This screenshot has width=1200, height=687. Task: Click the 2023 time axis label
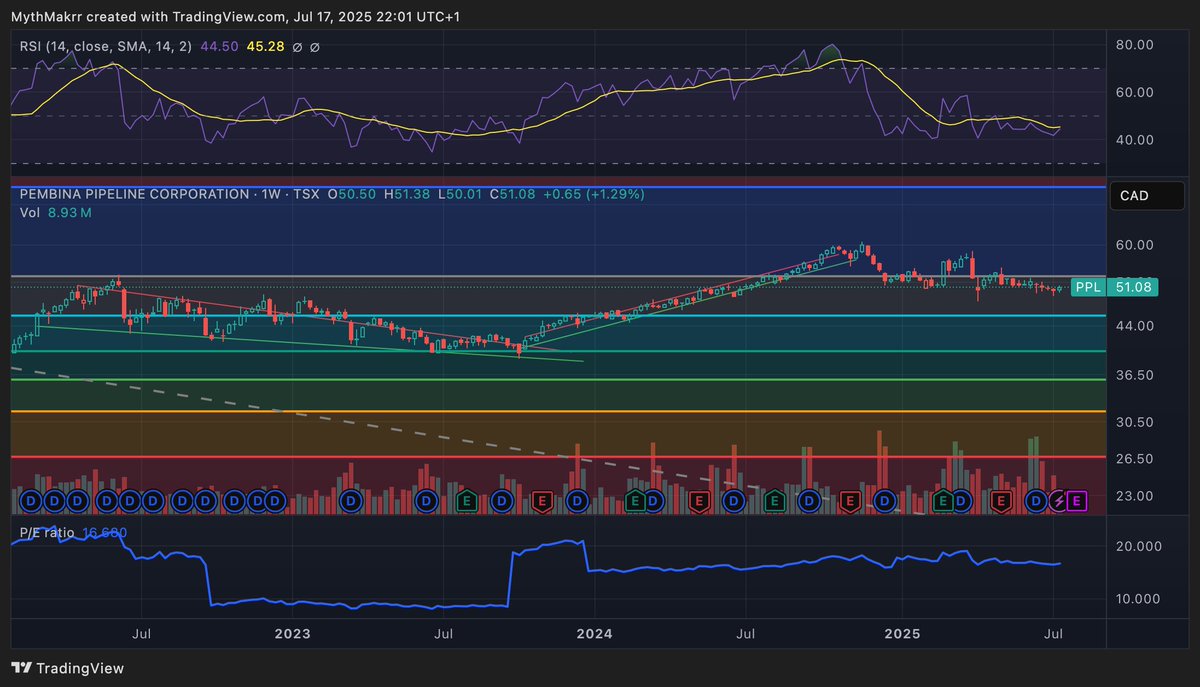tap(292, 633)
